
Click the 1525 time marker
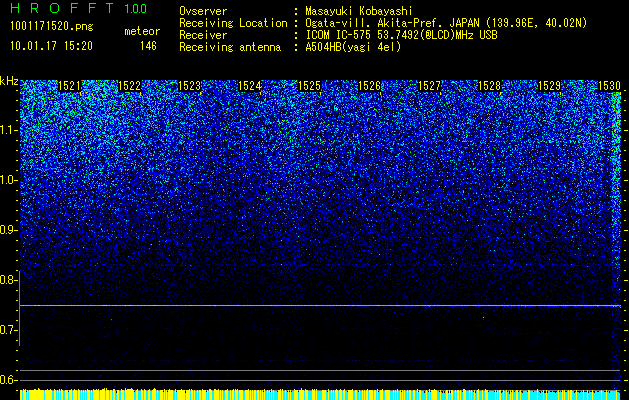coord(310,86)
